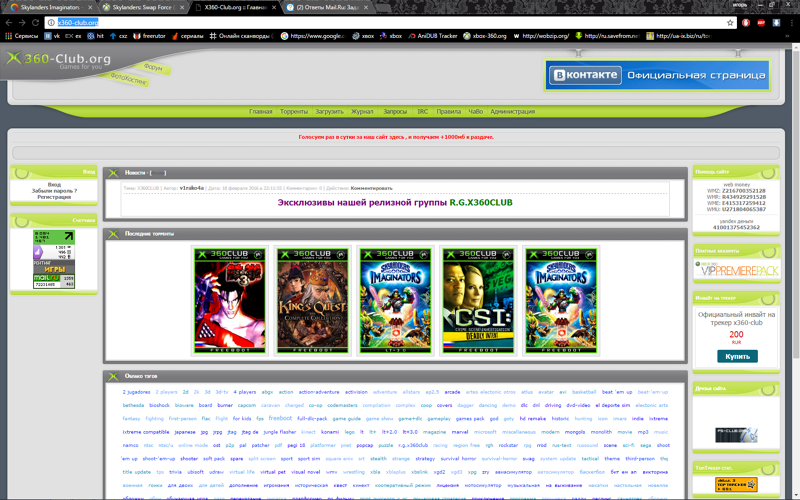Close the Skylanders Imaginators tab
The height and width of the screenshot is (500, 800).
pyautogui.click(x=90, y=8)
